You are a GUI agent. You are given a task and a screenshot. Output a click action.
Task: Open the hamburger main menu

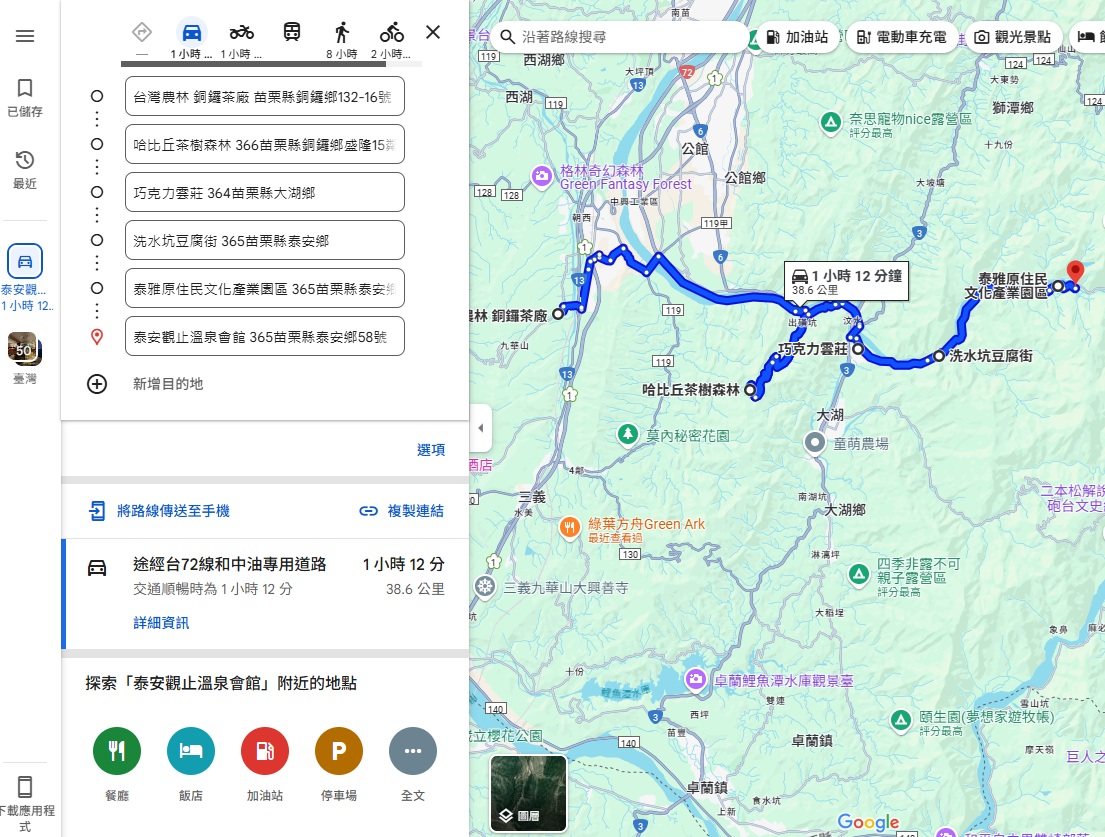[25, 36]
